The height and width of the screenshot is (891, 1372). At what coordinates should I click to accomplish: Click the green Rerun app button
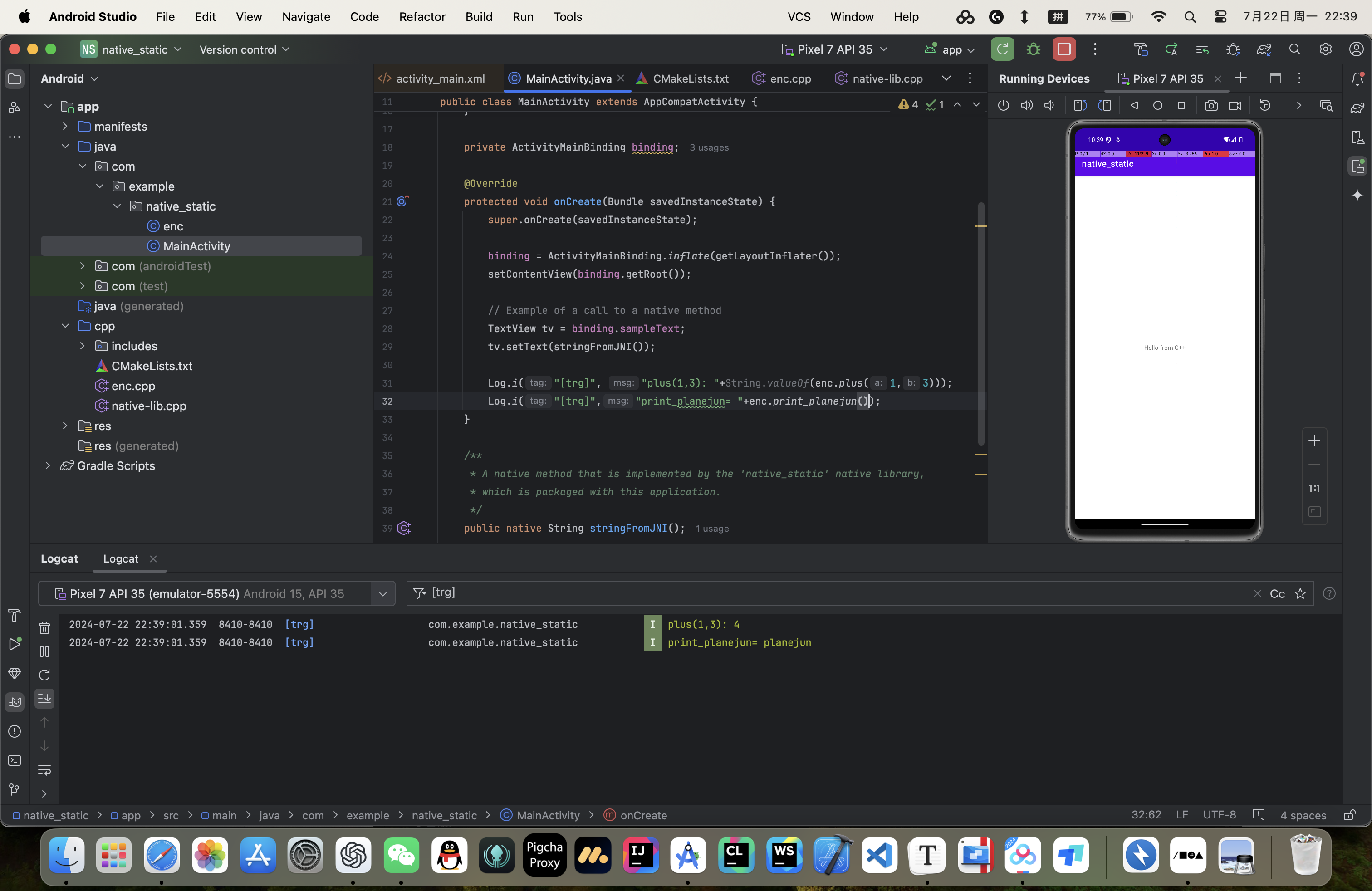[x=1002, y=49]
